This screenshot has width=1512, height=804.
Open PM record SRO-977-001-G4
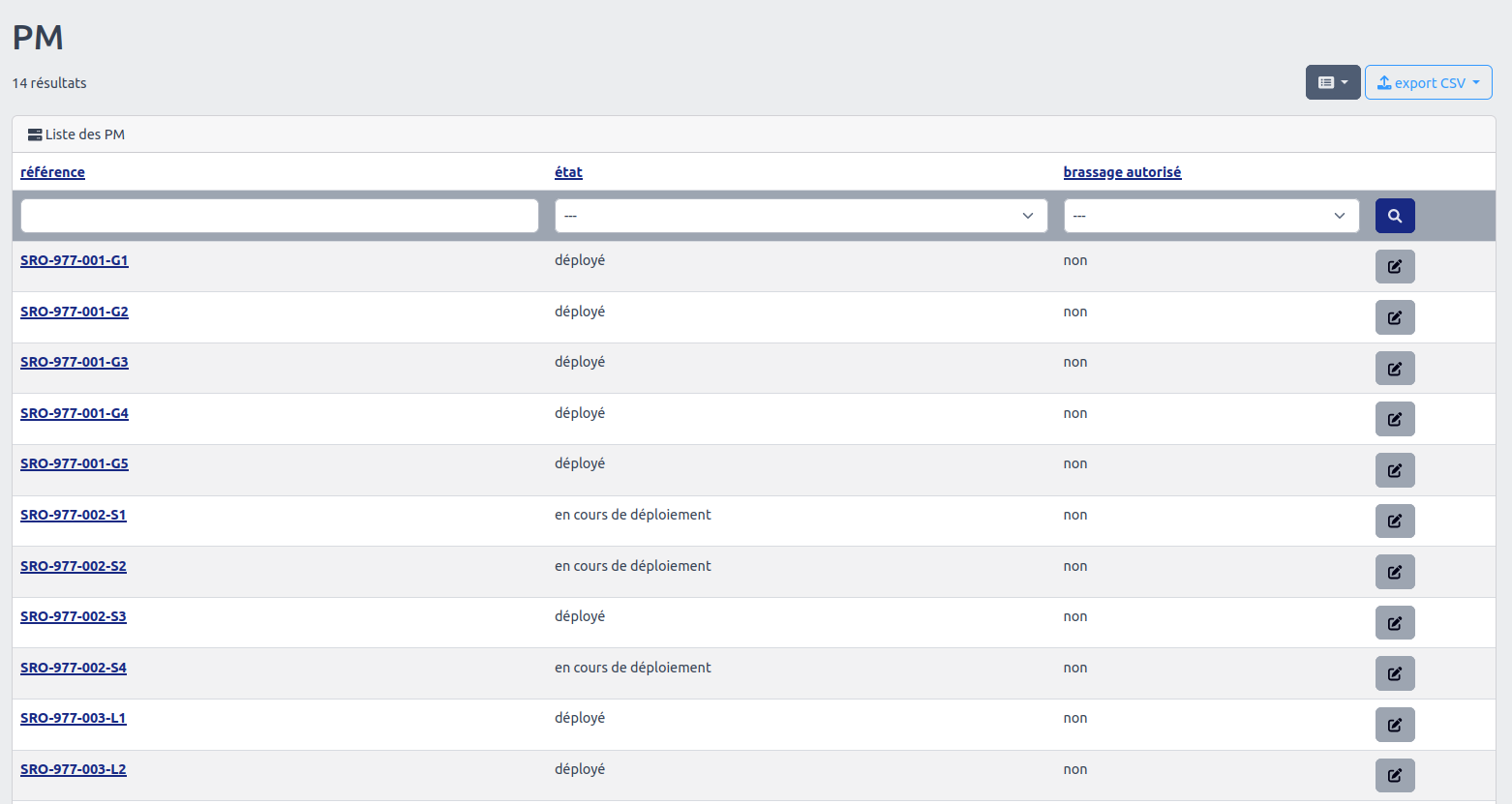(x=75, y=413)
